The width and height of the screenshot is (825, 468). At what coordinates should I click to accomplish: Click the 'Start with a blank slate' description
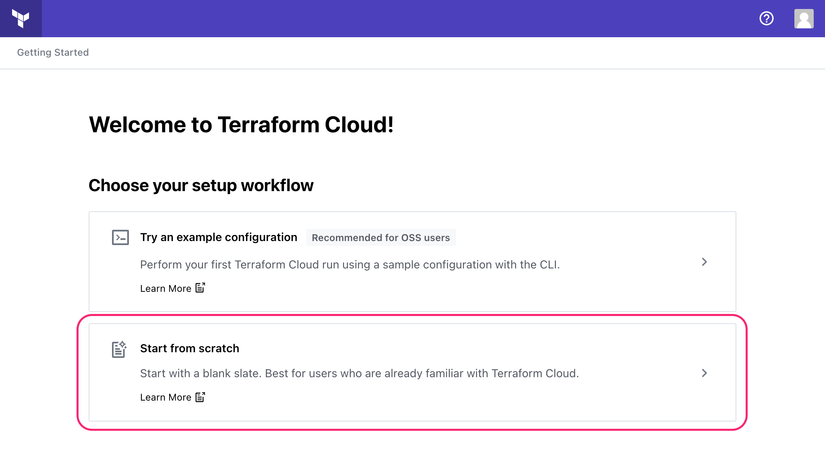359,374
